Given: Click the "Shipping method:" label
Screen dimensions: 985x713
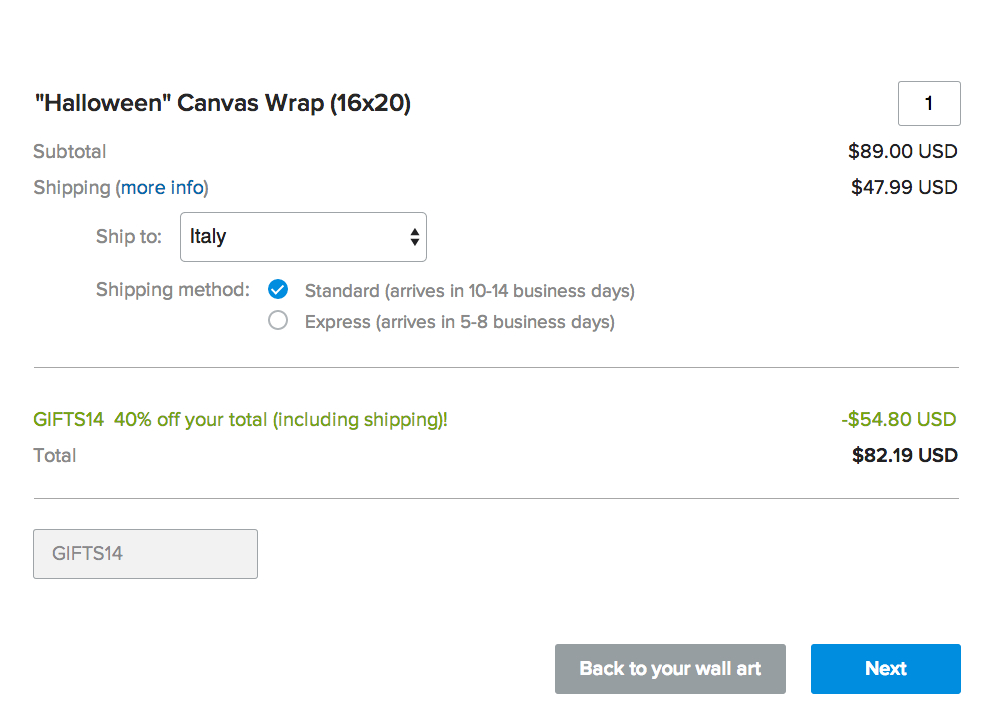Looking at the screenshot, I should [172, 290].
